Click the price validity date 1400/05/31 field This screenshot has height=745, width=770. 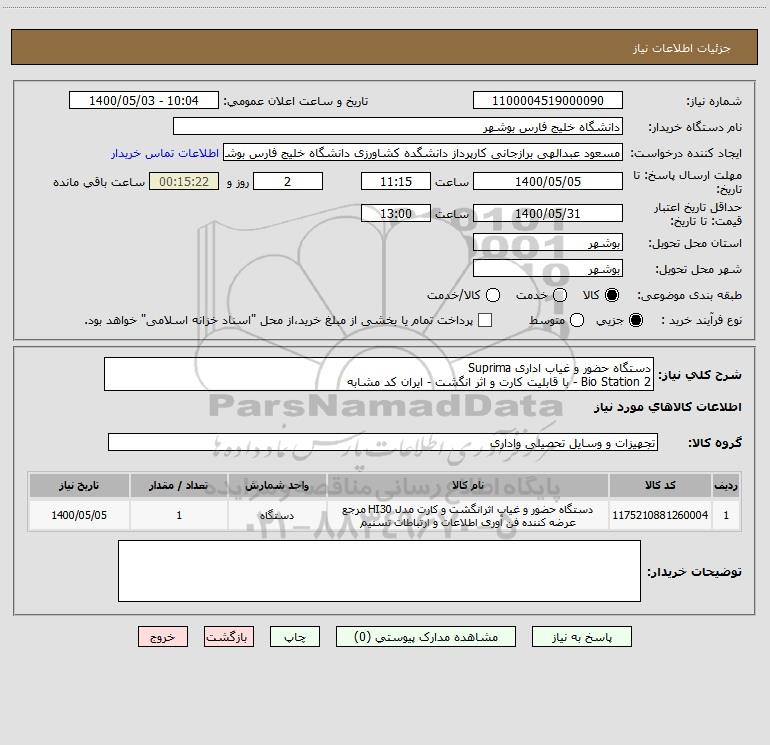pyautogui.click(x=548, y=213)
